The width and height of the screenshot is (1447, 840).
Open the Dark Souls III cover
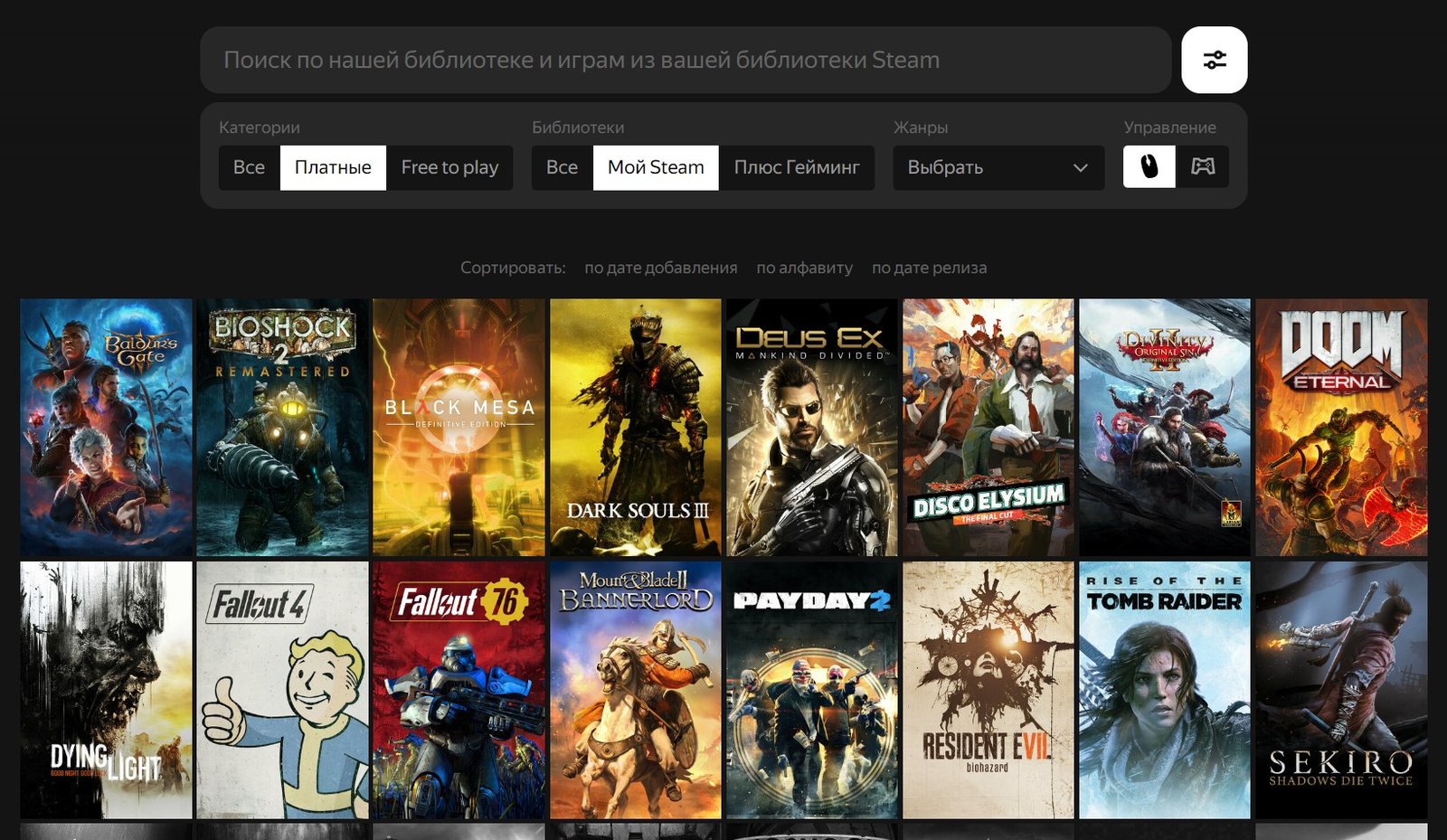(x=636, y=427)
